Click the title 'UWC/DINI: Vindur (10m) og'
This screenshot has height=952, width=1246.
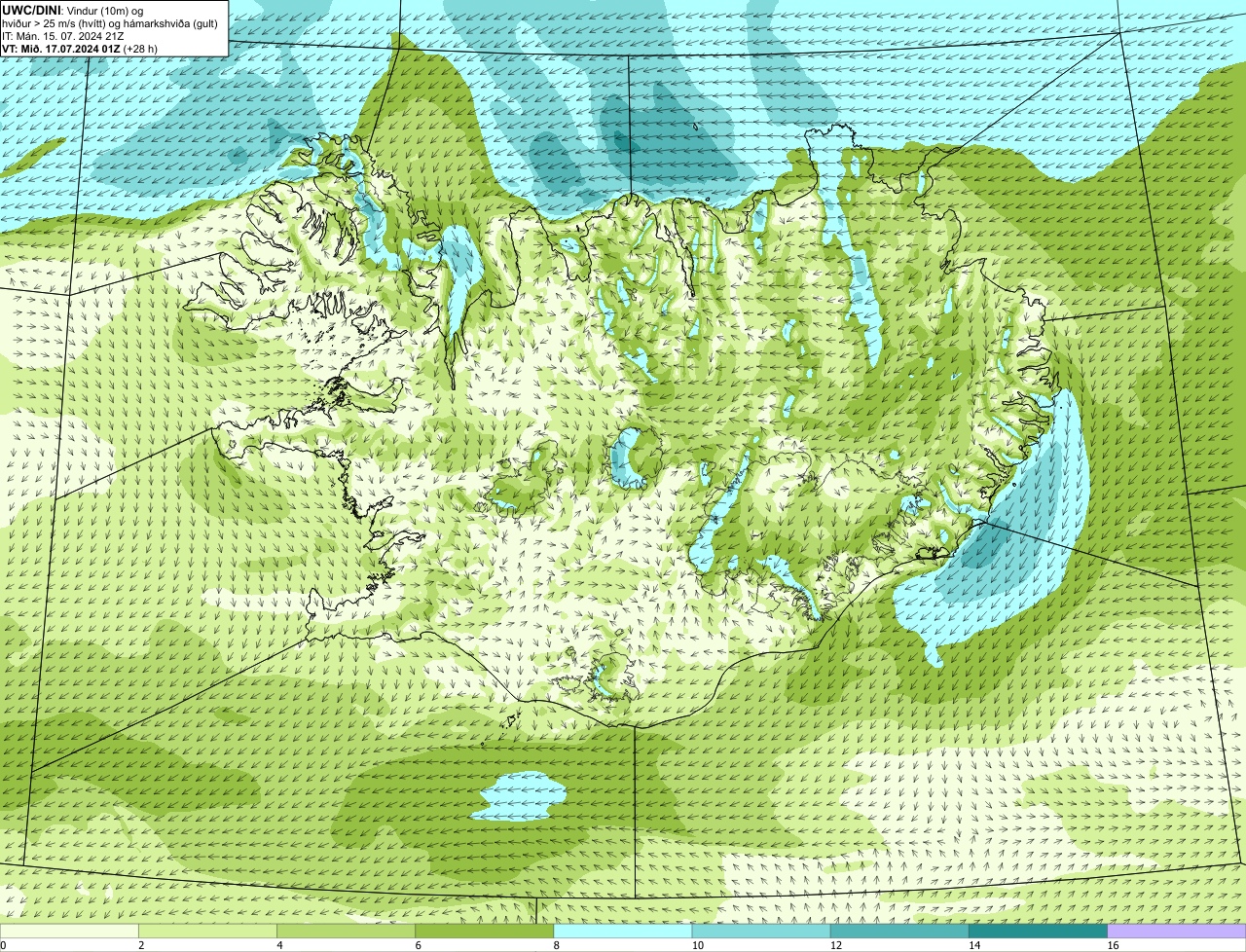point(72,10)
